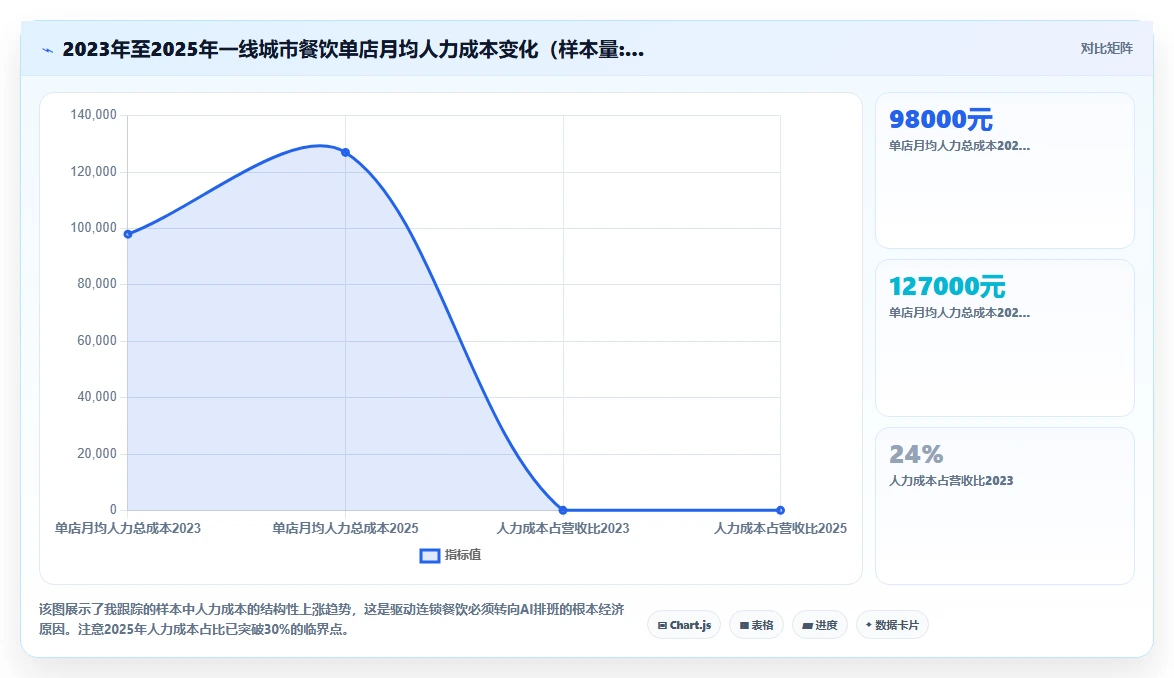Click the 单店月均人力总成本2025 x-axis label
This screenshot has height=678, width=1174.
345,528
